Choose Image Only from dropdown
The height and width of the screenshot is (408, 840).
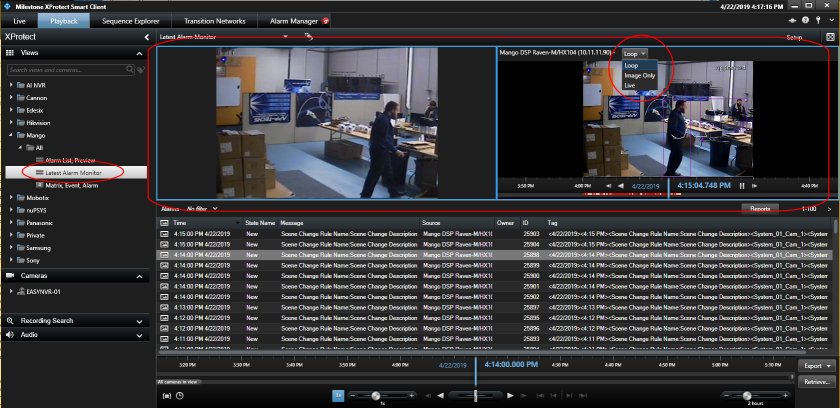640,75
